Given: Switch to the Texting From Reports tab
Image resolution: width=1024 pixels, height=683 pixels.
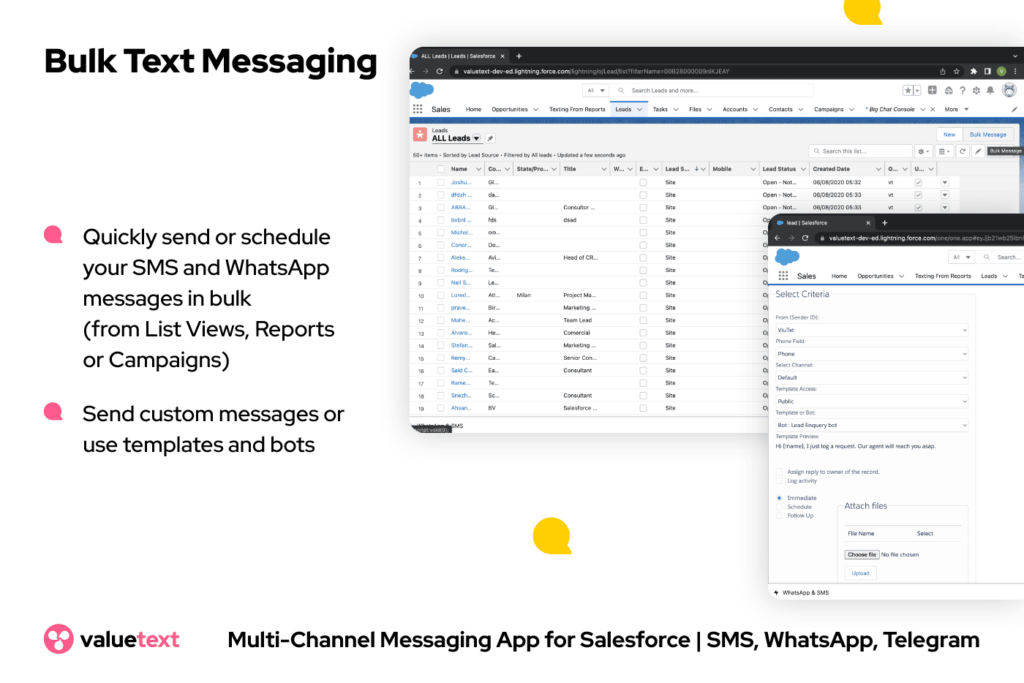Looking at the screenshot, I should point(577,109).
